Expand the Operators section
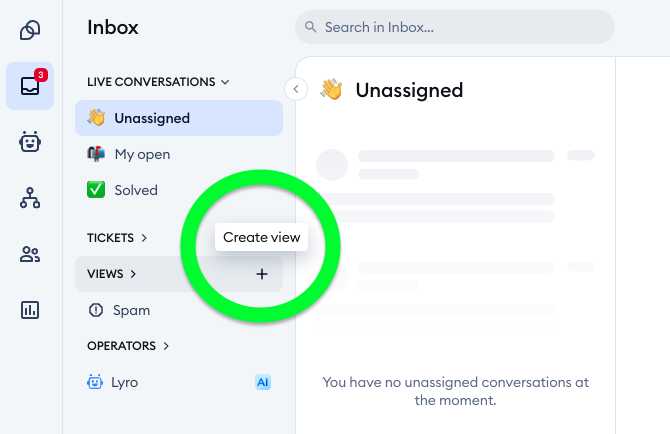This screenshot has width=670, height=434. (128, 346)
